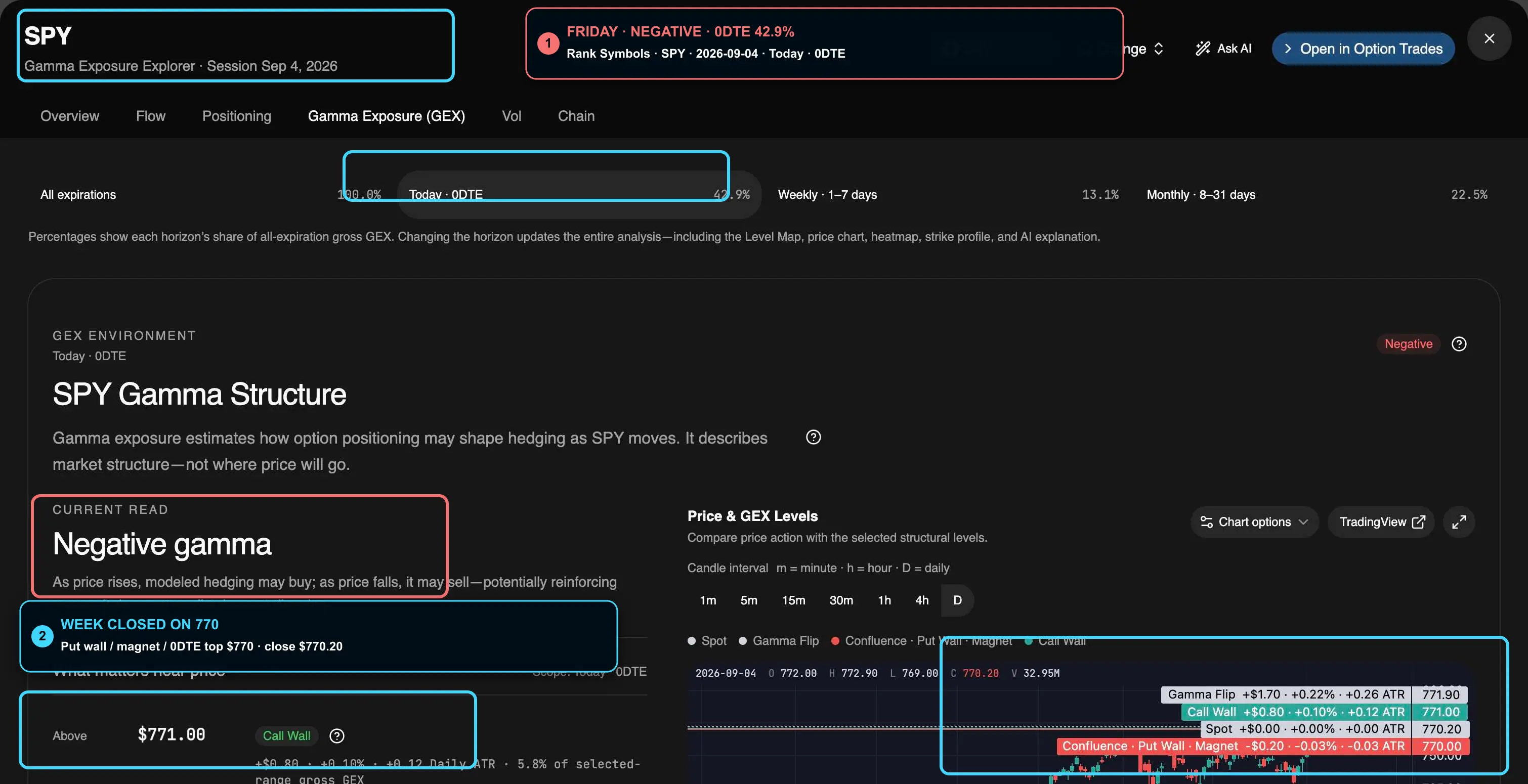Click the Ask AI button
This screenshot has height=784, width=1528.
click(1223, 48)
